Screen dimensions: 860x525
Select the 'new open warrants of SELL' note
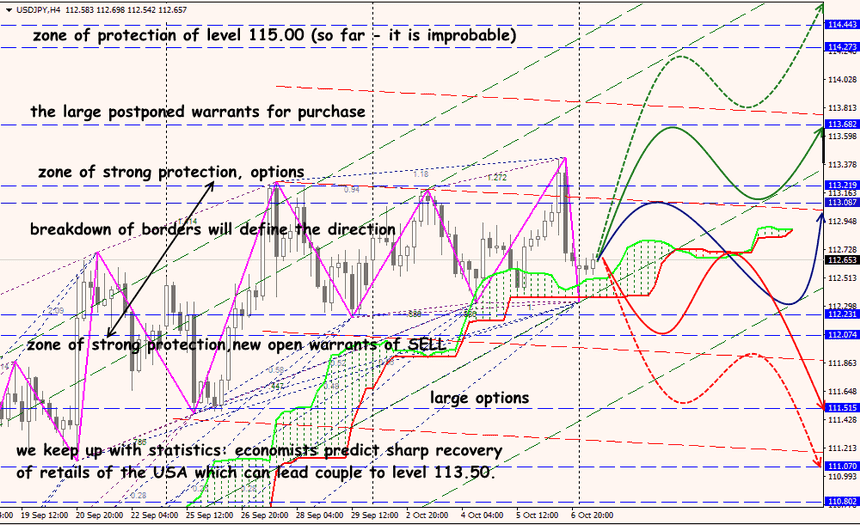[236, 345]
